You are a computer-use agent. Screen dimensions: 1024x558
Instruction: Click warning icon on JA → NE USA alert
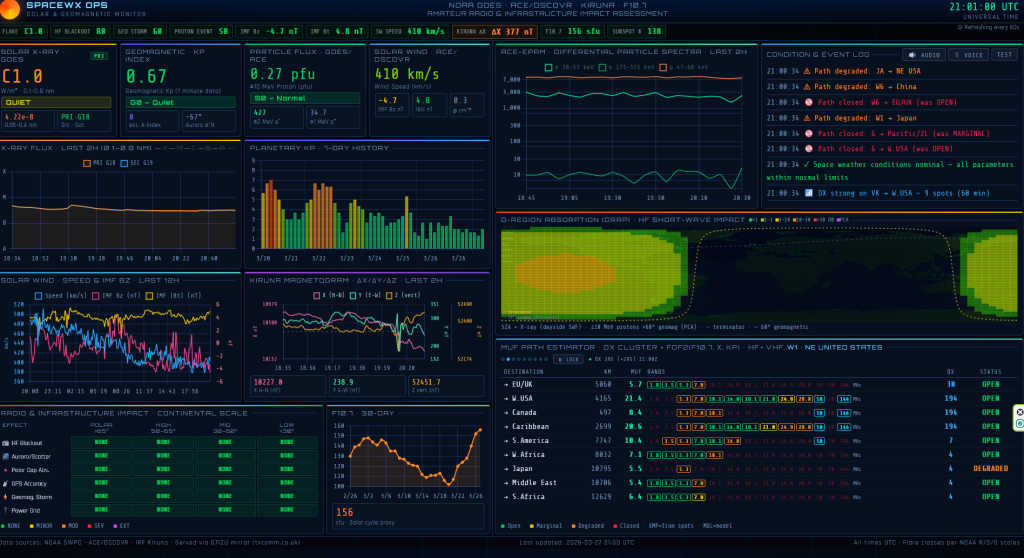click(807, 71)
